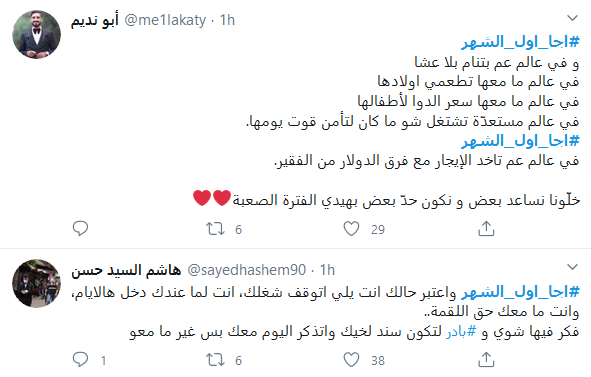Viewport: 591px width, 377px height.
Task: Share the second tweet via upload icon
Action: (486, 360)
